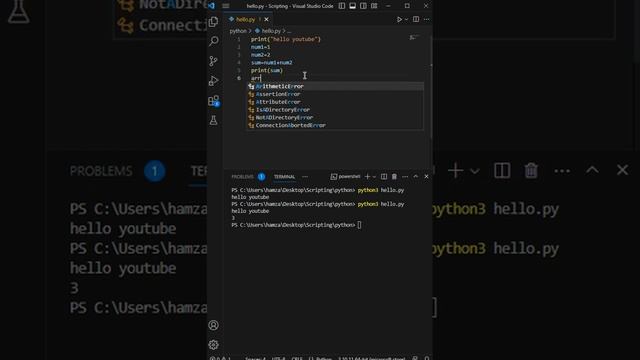The image size is (640, 360).
Task: Select ConnectionAbortedError suggestion
Action: [336, 125]
